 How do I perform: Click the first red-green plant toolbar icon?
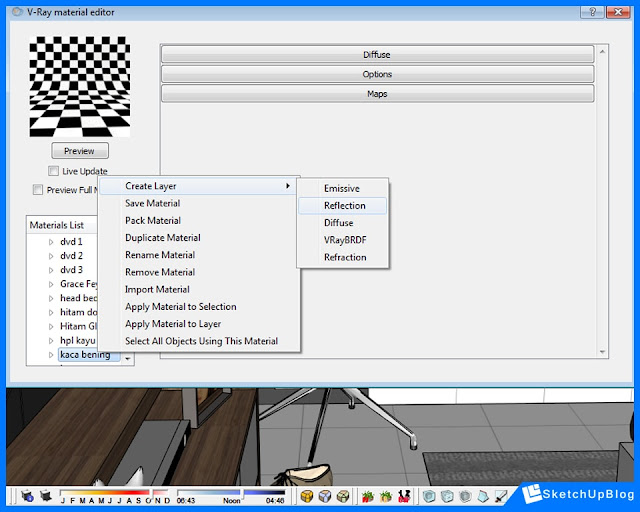[x=368, y=496]
